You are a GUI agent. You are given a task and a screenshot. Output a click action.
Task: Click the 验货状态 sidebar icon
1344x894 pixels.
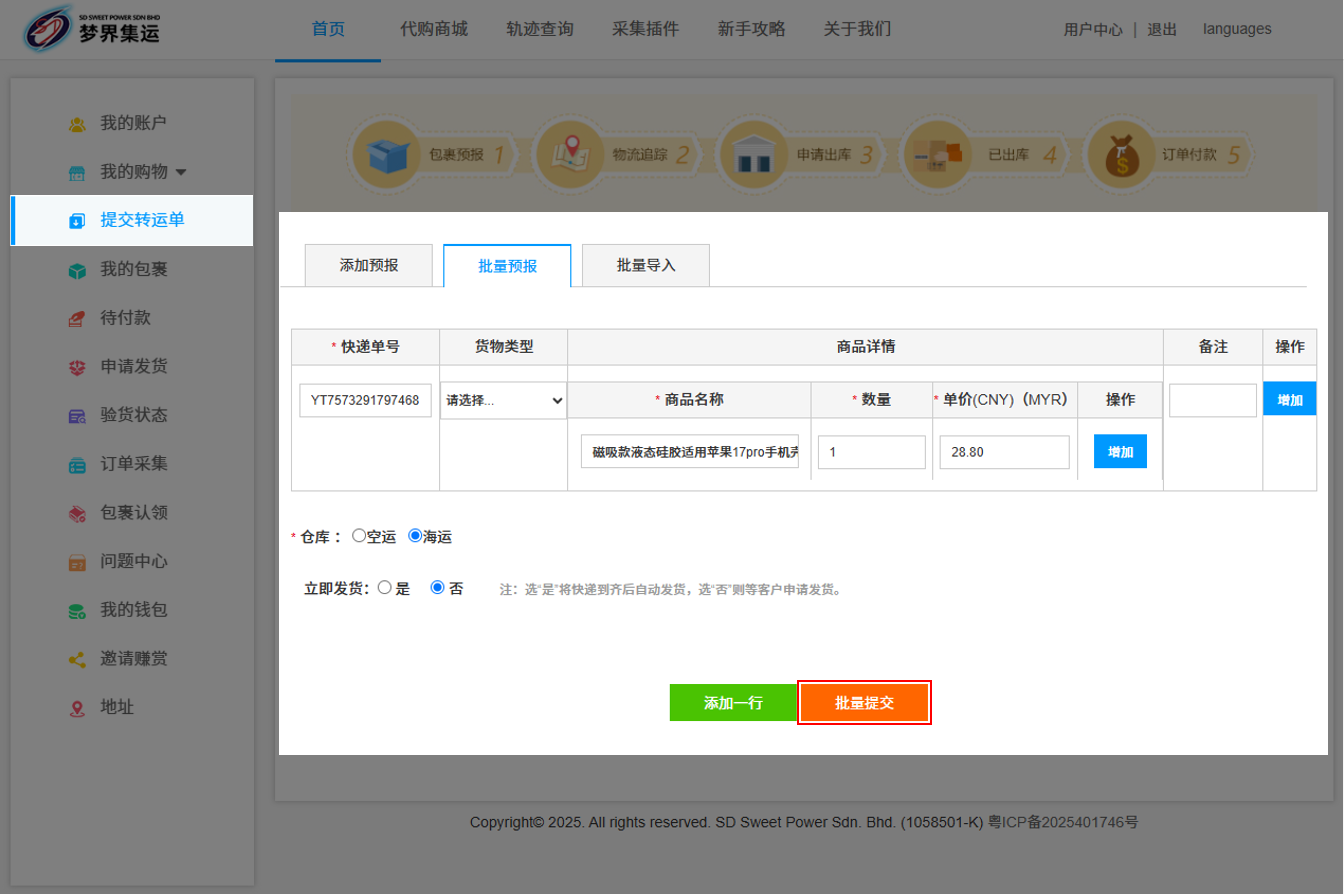(77, 416)
